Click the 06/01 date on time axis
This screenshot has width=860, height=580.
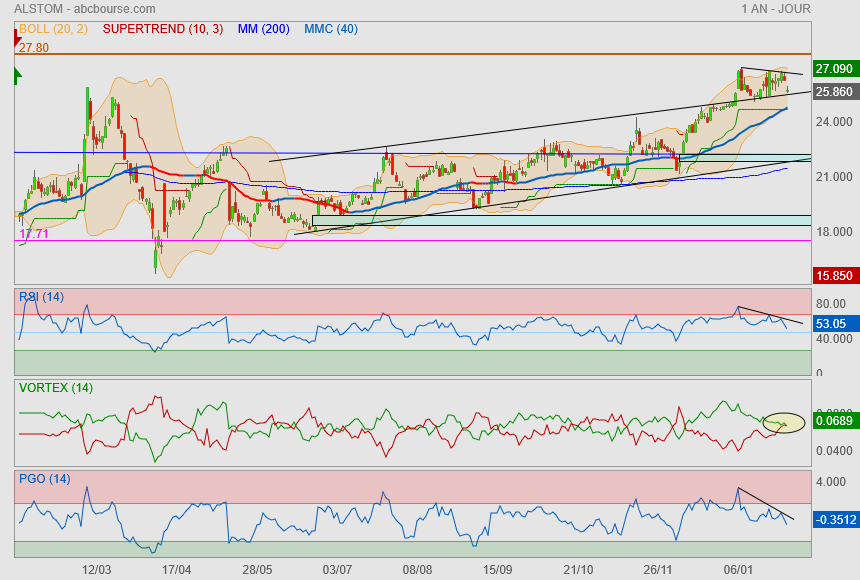738,569
